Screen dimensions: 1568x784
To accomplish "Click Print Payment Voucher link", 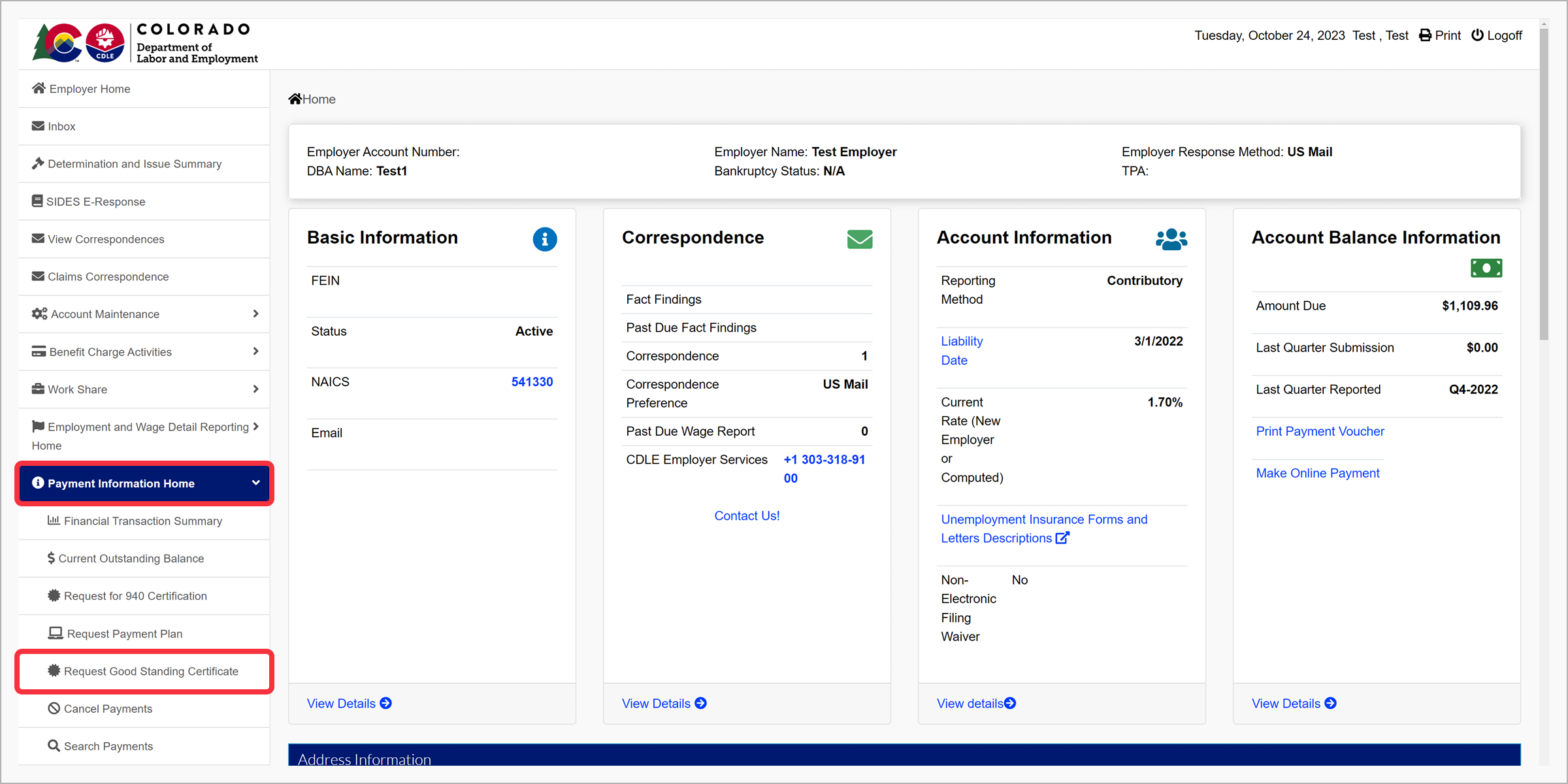I will point(1320,431).
